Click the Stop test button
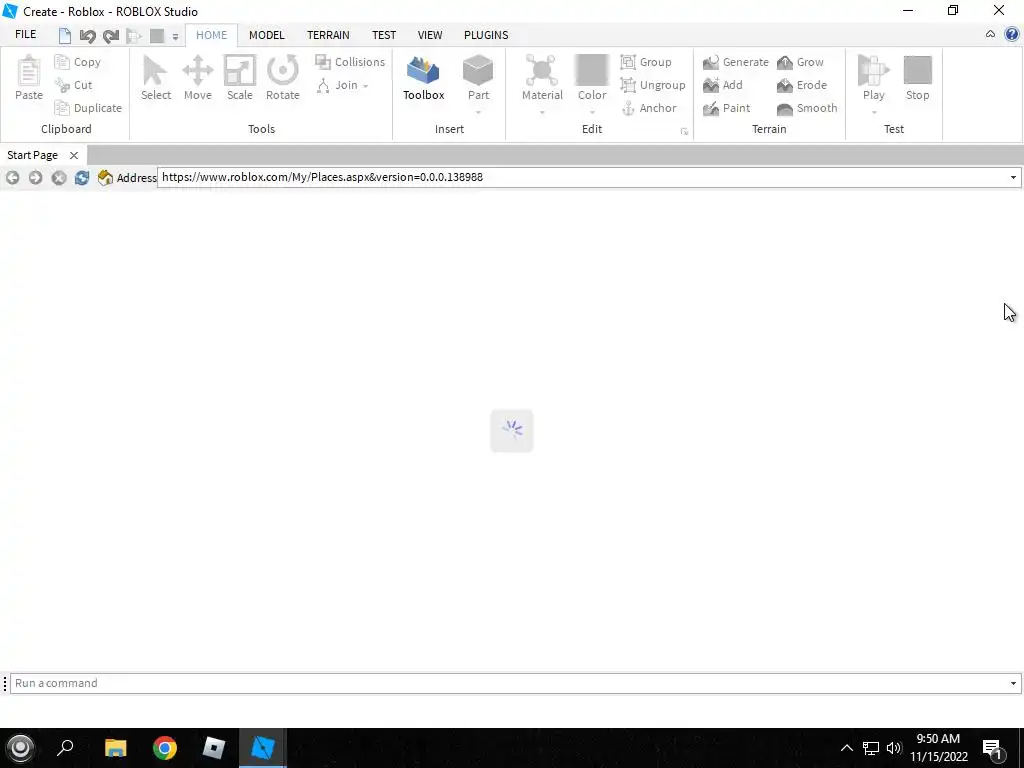Screen dimensions: 1024x768 [x=917, y=78]
